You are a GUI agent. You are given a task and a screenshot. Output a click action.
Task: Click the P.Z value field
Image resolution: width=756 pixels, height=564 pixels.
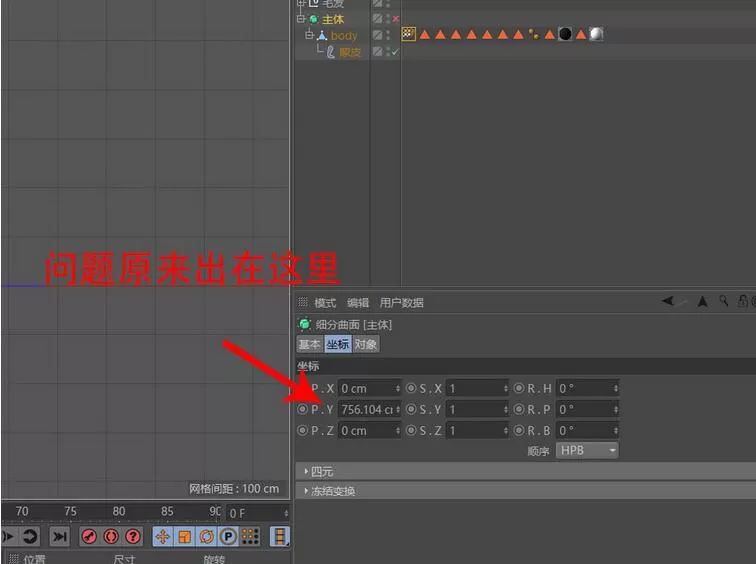(369, 430)
